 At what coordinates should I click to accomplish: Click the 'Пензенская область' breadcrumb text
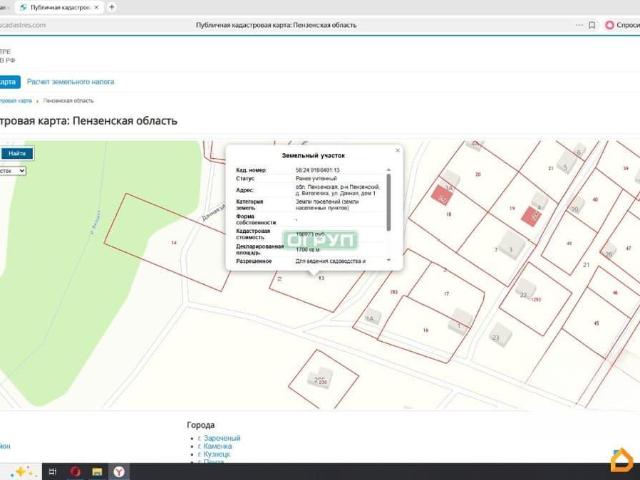(69, 100)
